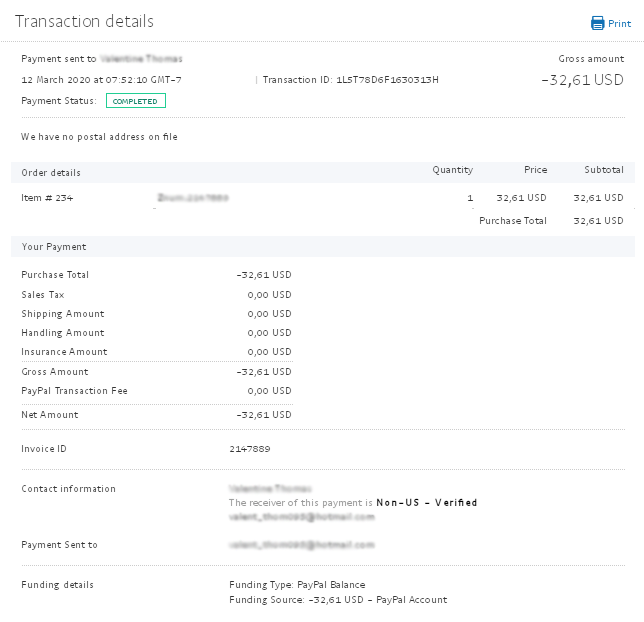Screen dimensions: 644x622
Task: Click the COMPLETED payment status badge
Action: pos(136,101)
